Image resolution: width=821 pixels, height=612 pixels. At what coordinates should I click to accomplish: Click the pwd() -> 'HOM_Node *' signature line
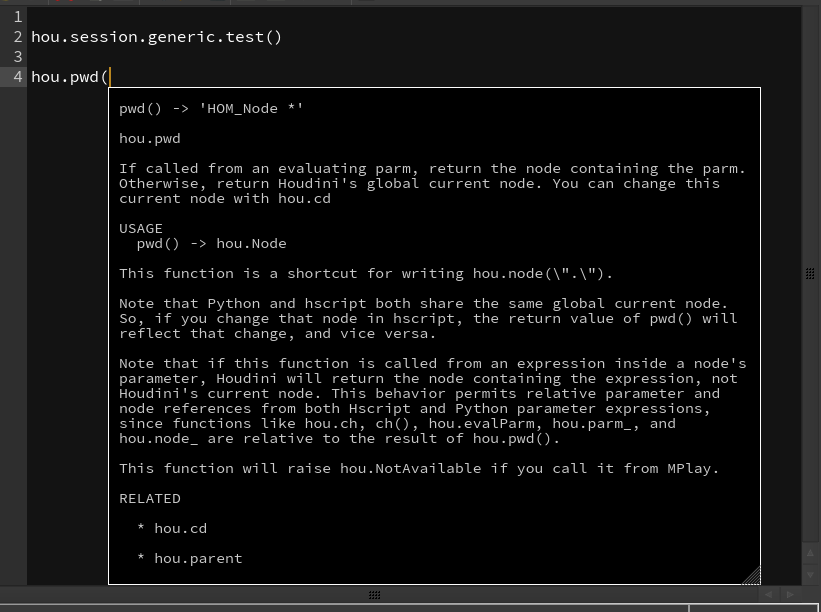pos(211,108)
